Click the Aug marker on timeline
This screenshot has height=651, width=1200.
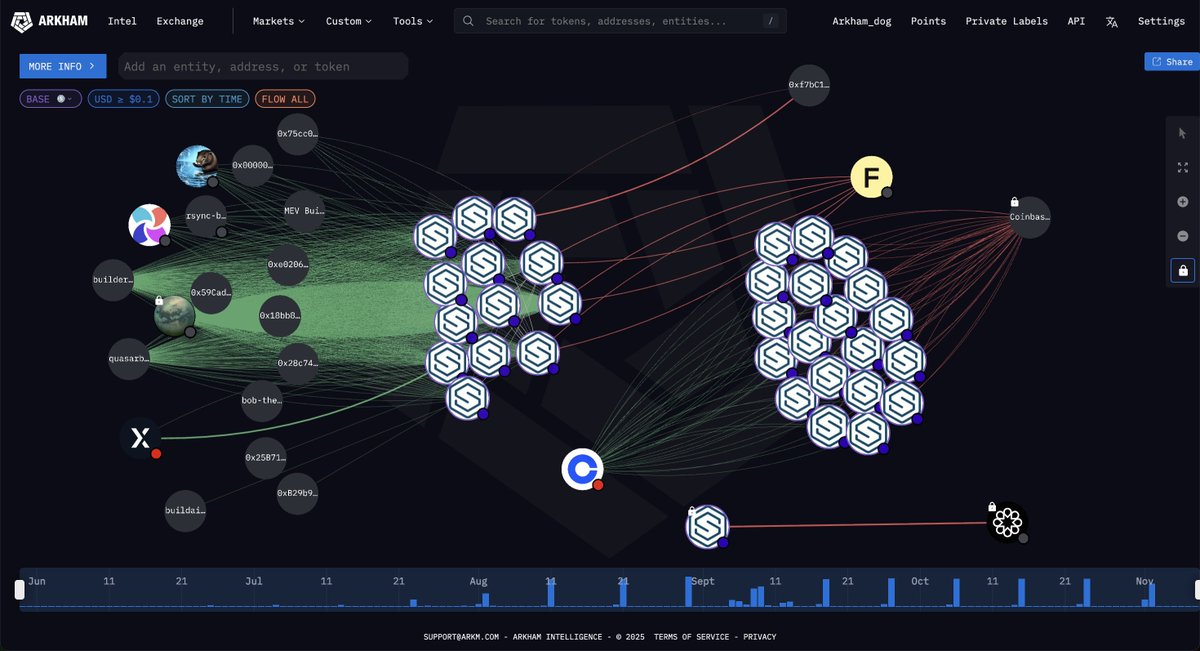click(x=478, y=581)
